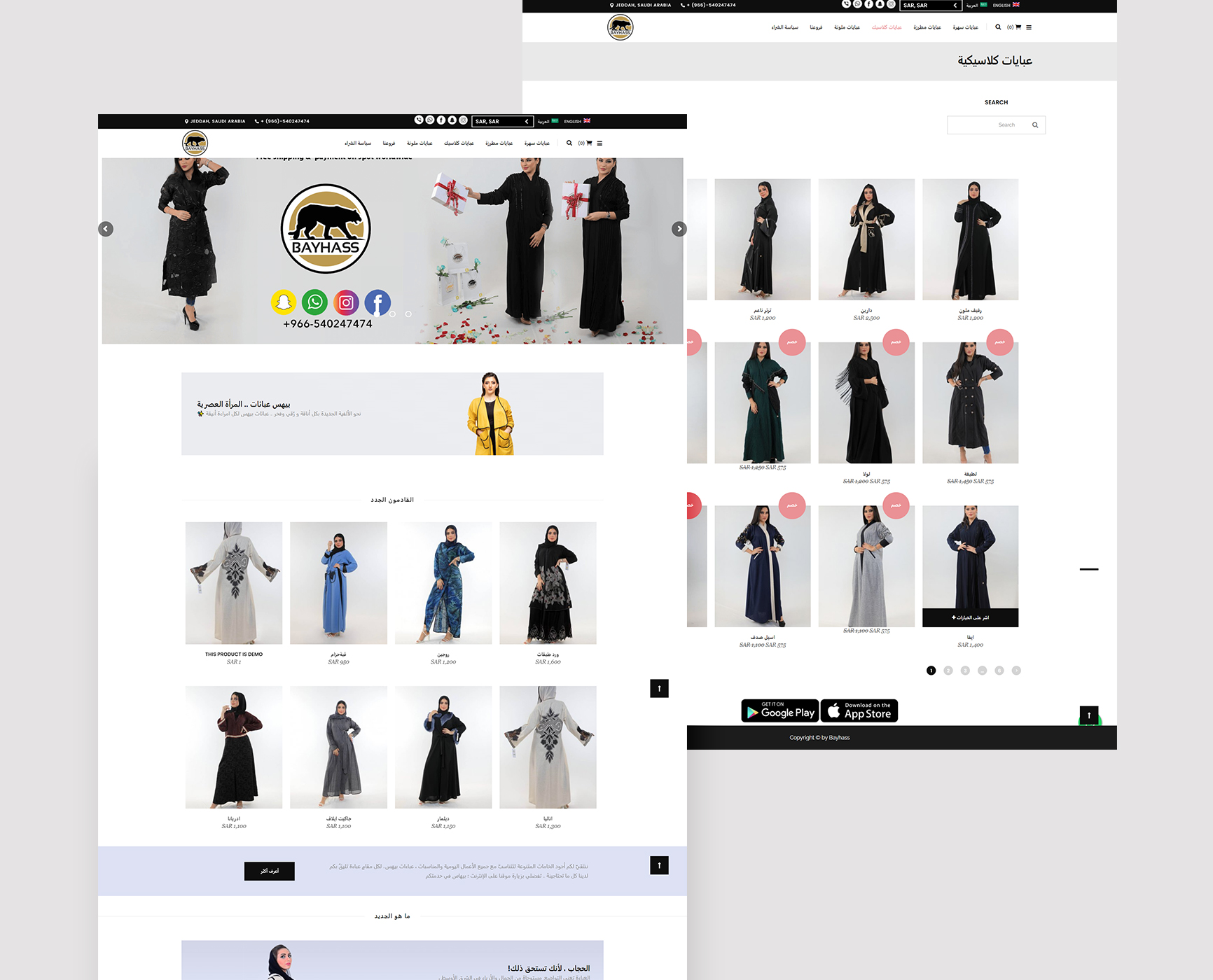Open the SAR currency dropdown on the homepage top bar
Viewport: 1213px width, 980px height.
pyautogui.click(x=502, y=121)
